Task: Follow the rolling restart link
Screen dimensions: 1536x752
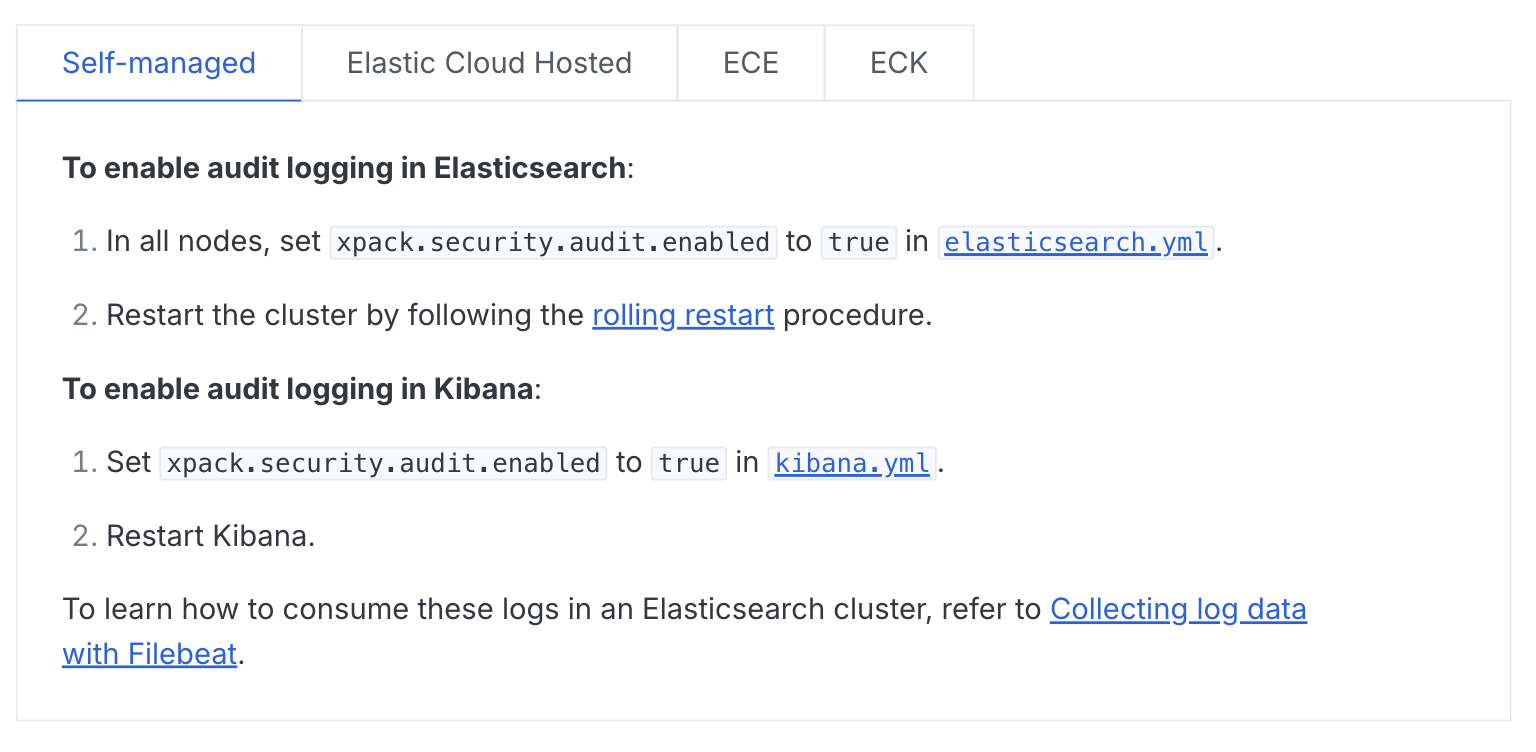Action: (x=683, y=316)
